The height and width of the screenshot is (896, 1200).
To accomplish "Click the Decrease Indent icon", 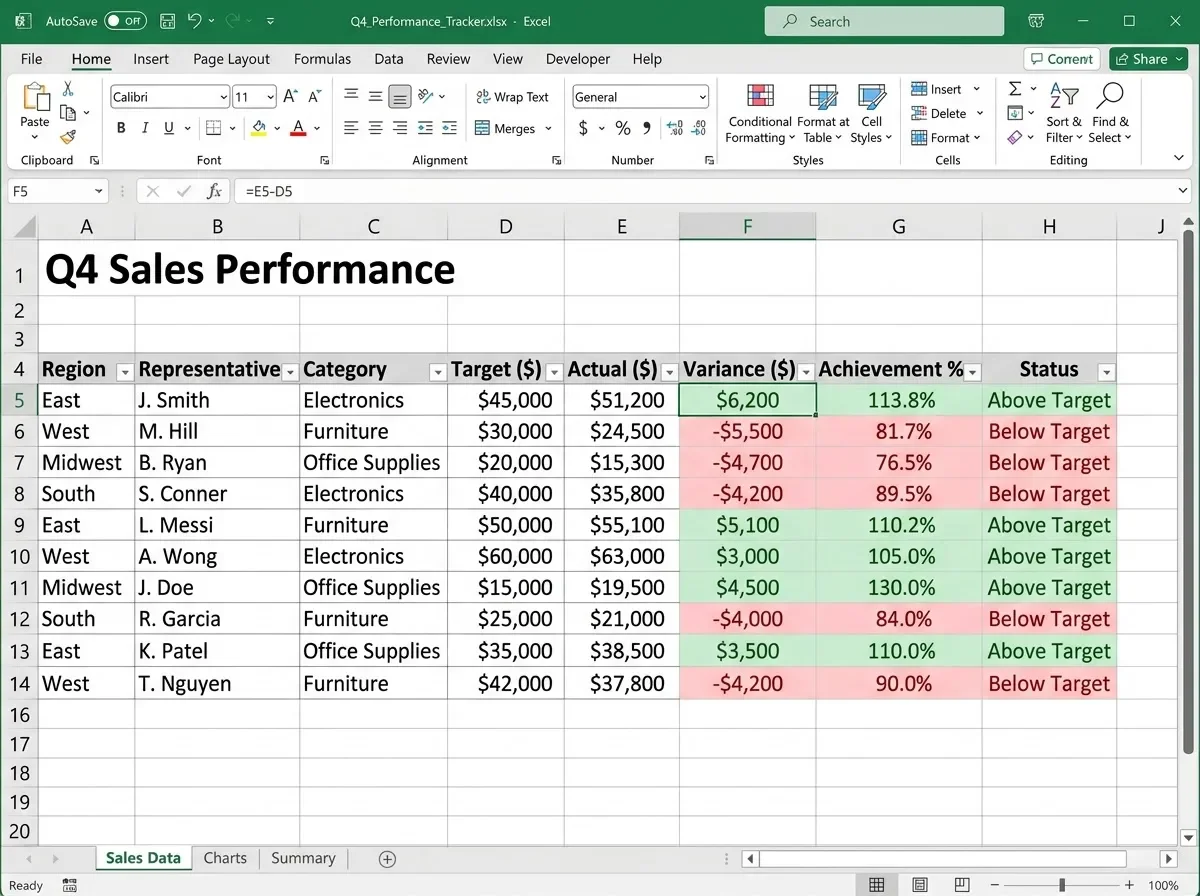I will (x=425, y=128).
